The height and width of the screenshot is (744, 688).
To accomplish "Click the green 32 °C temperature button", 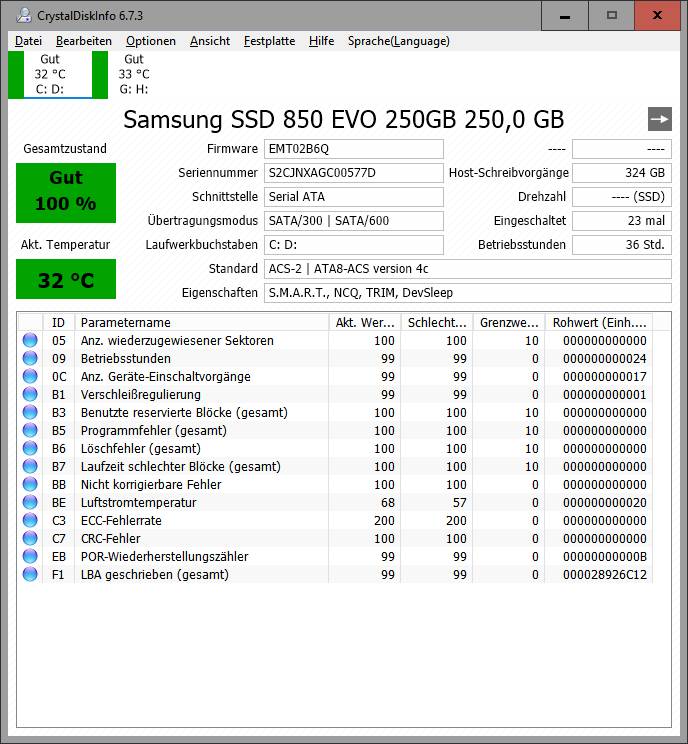I will tap(66, 279).
